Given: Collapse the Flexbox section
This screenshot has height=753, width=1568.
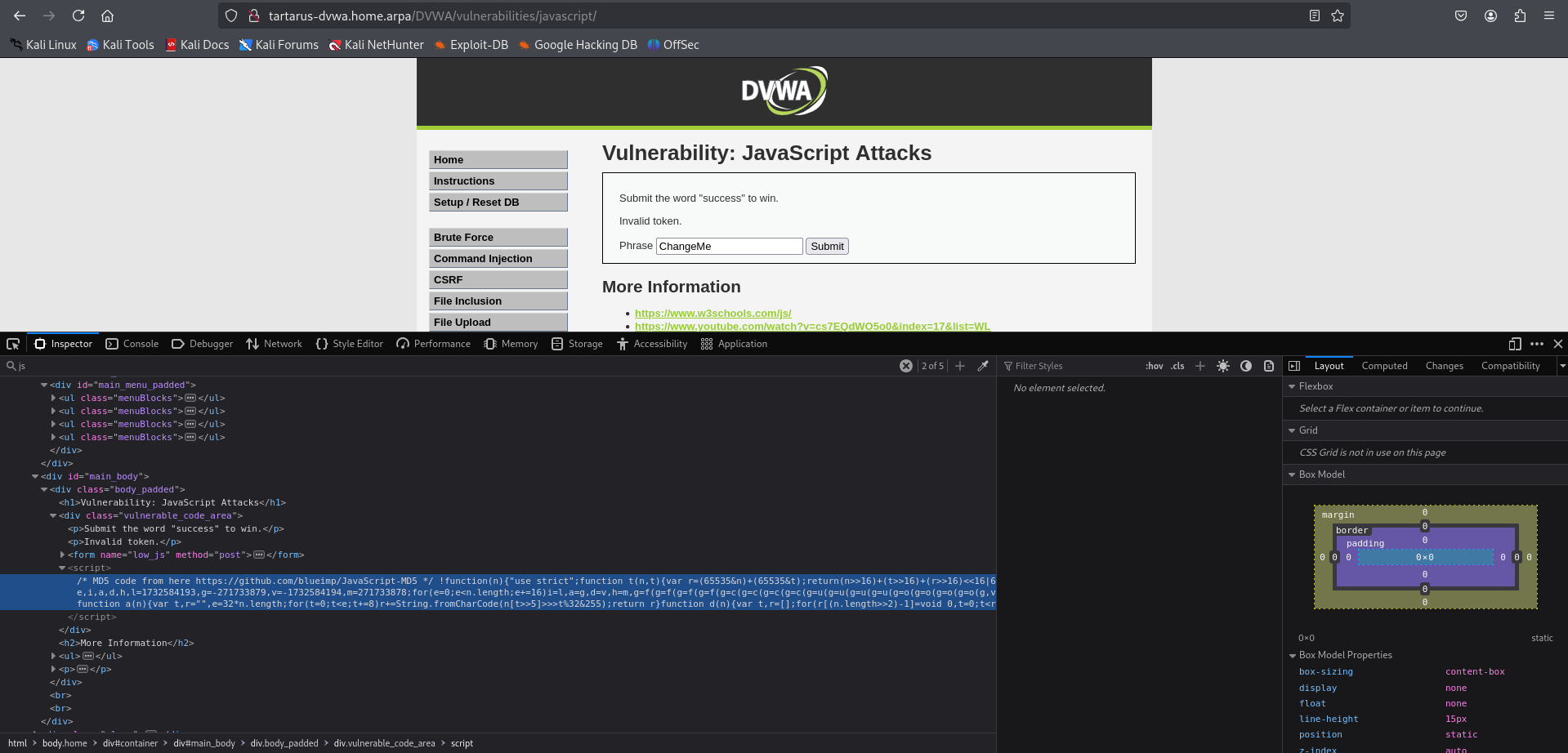Looking at the screenshot, I should pyautogui.click(x=1292, y=386).
